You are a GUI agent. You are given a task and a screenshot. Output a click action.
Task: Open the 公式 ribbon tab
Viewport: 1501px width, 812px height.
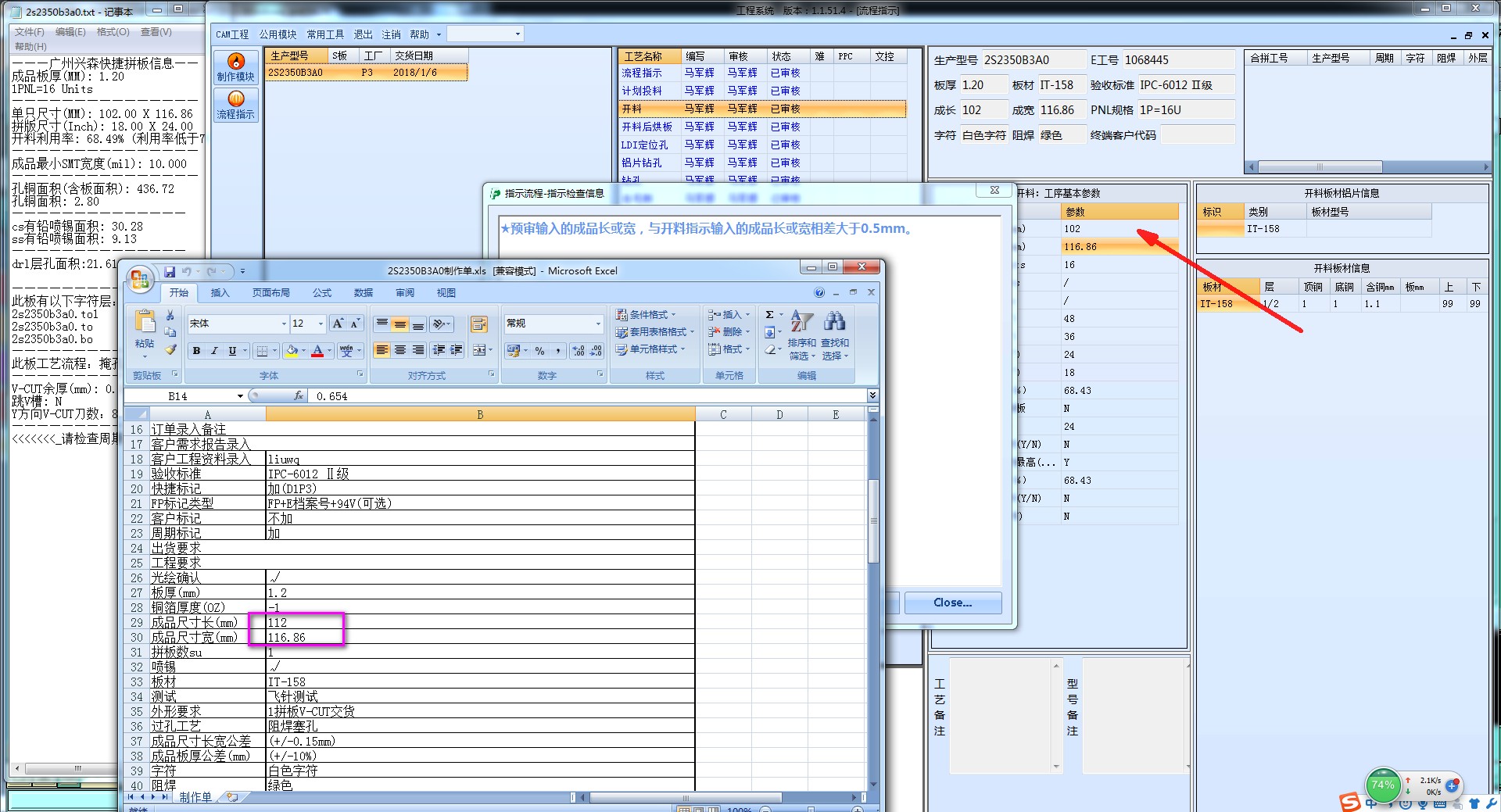click(x=322, y=293)
